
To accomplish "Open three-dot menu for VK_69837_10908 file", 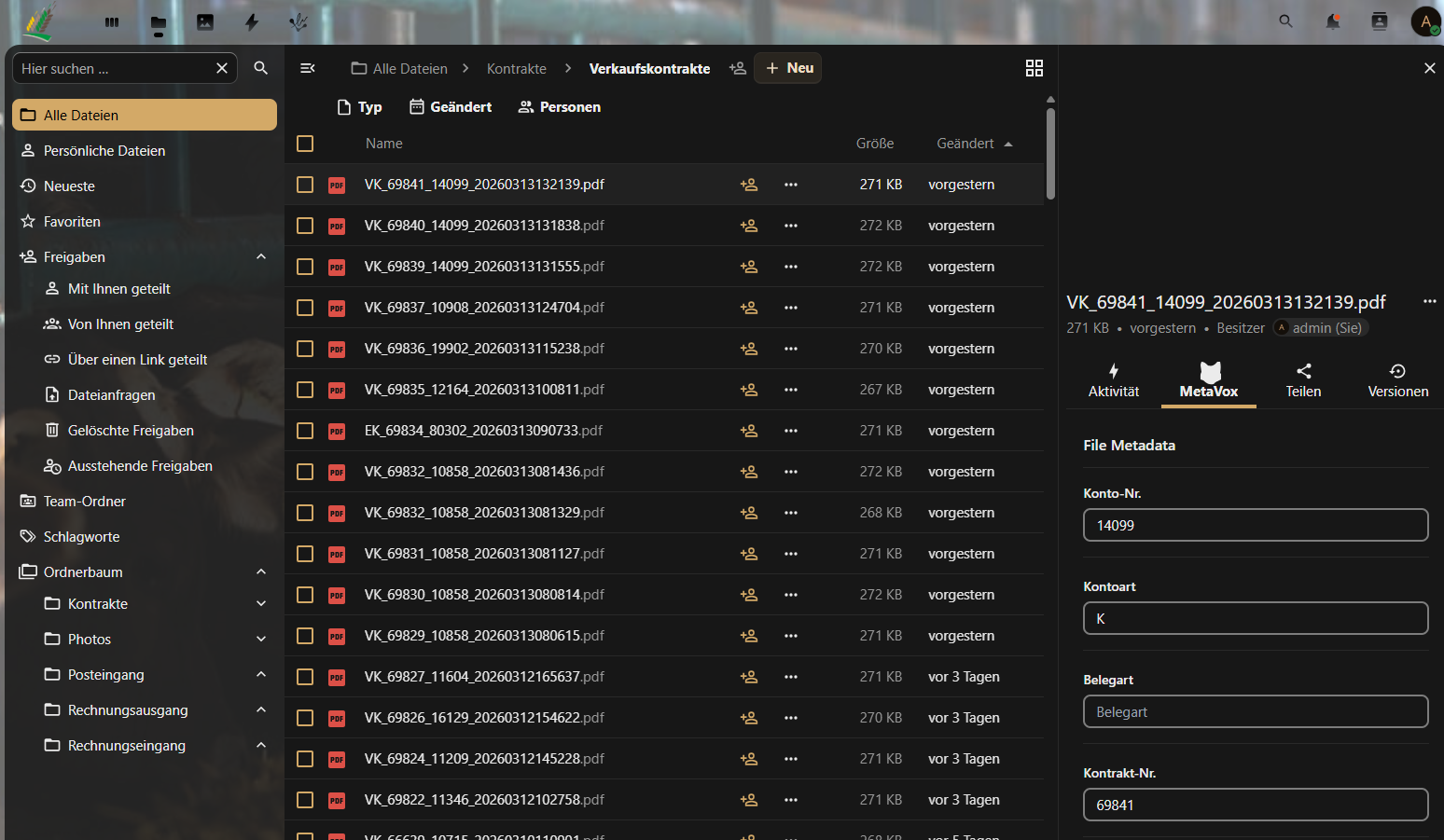I will [x=791, y=308].
